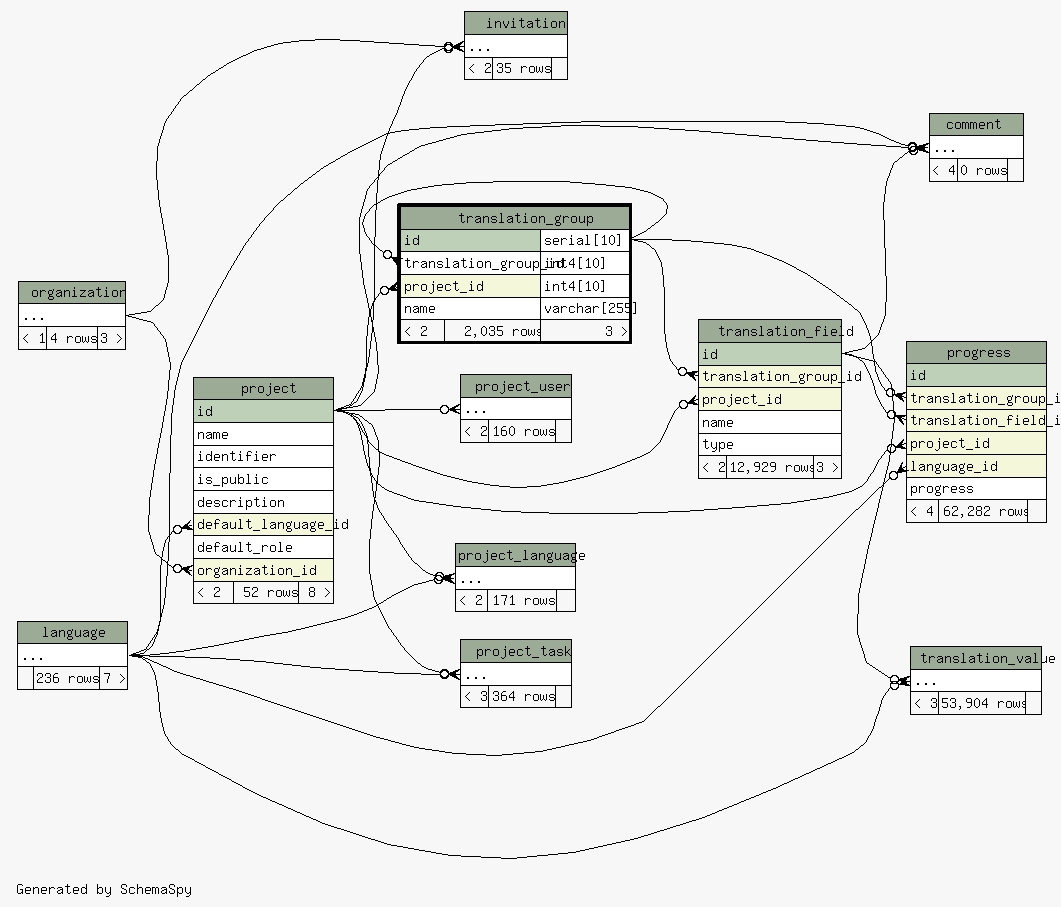Viewport: 1061px width, 907px height.
Task: Click the project table header
Action: [x=263, y=388]
